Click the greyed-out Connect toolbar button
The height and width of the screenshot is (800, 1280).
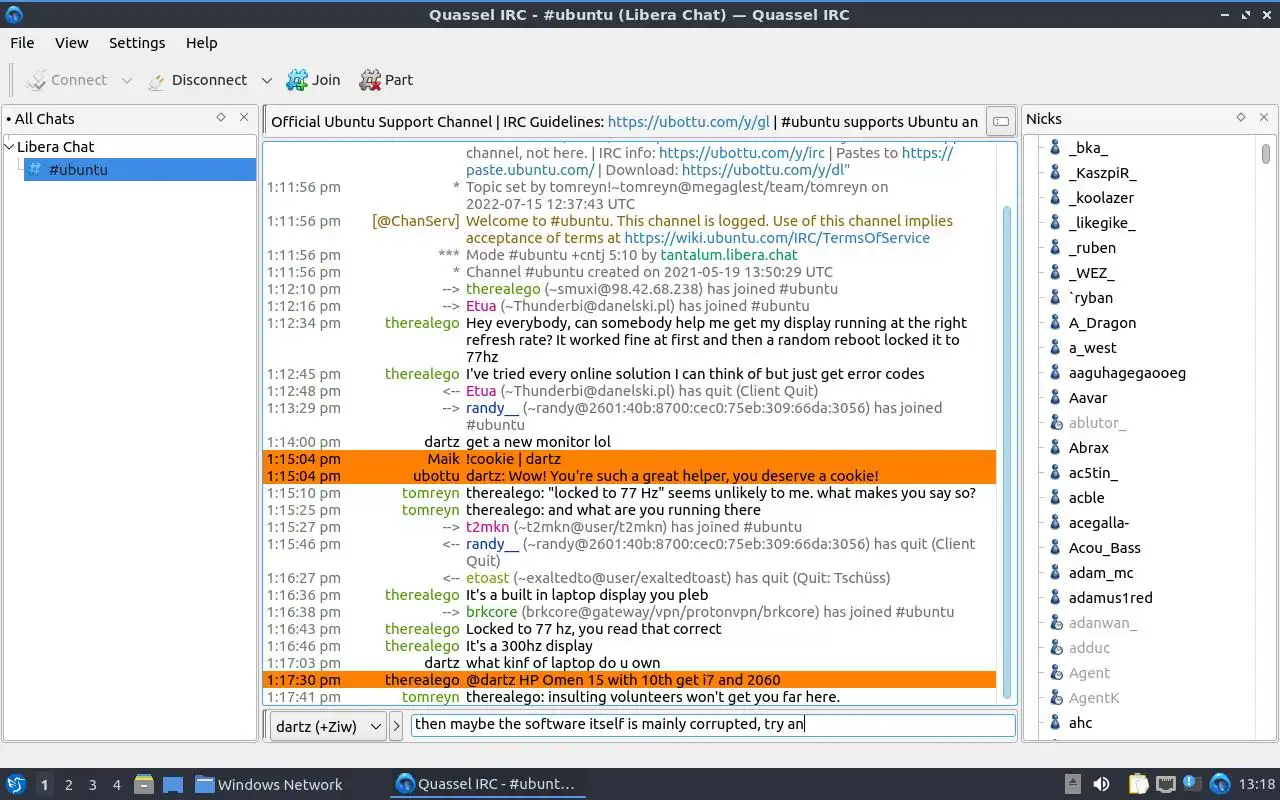(x=67, y=80)
